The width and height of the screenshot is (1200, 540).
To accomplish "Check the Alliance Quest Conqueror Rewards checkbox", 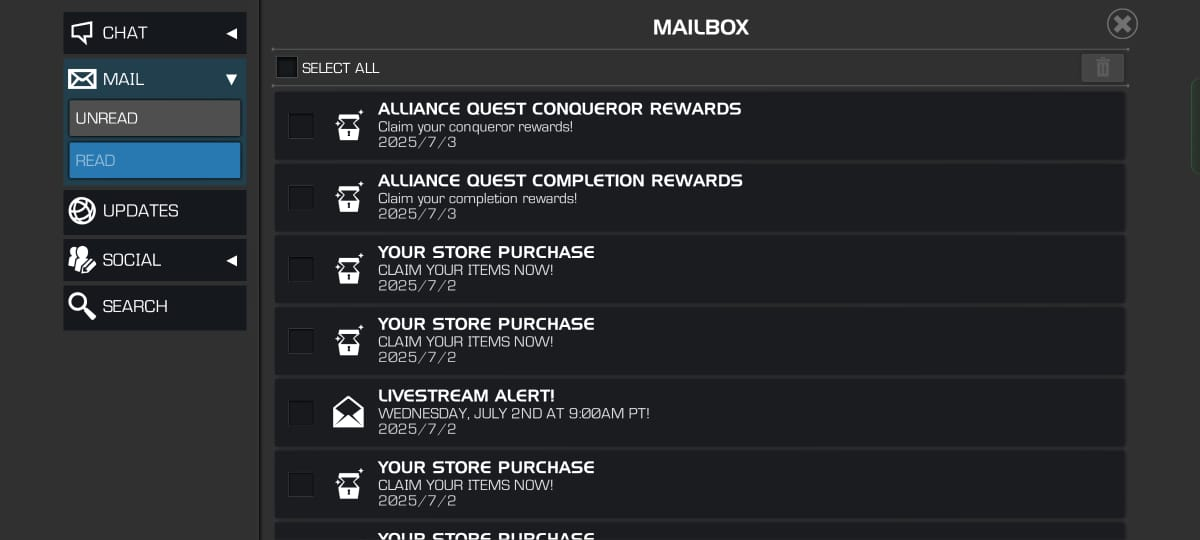I will [301, 126].
